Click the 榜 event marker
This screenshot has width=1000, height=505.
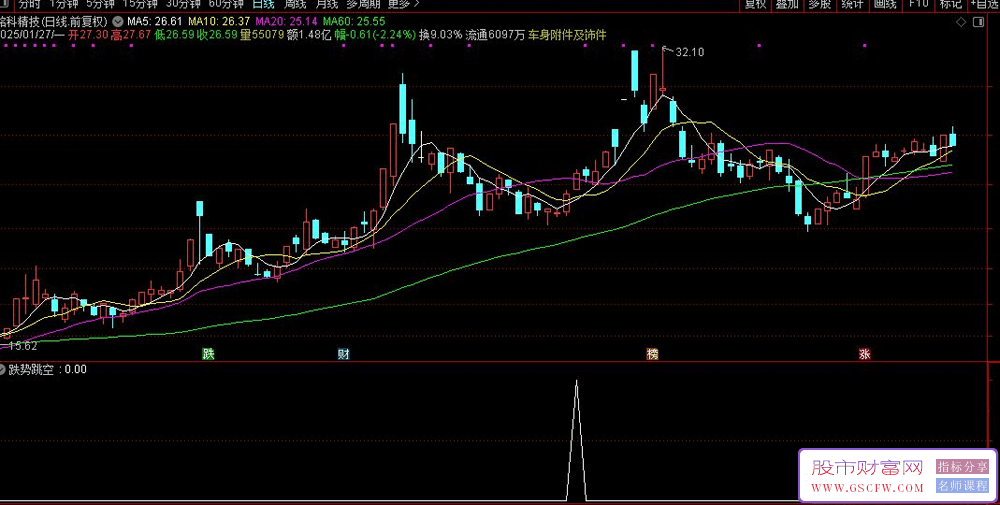[652, 354]
